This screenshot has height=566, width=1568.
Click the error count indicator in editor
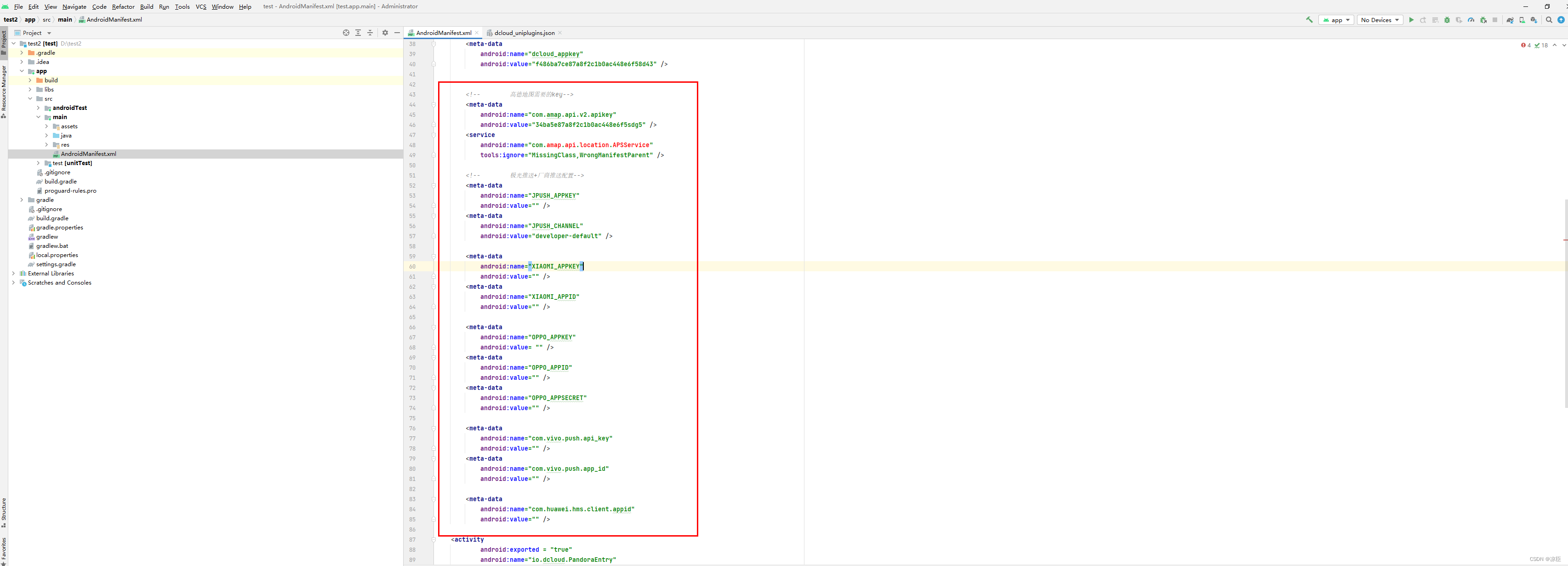(1525, 45)
